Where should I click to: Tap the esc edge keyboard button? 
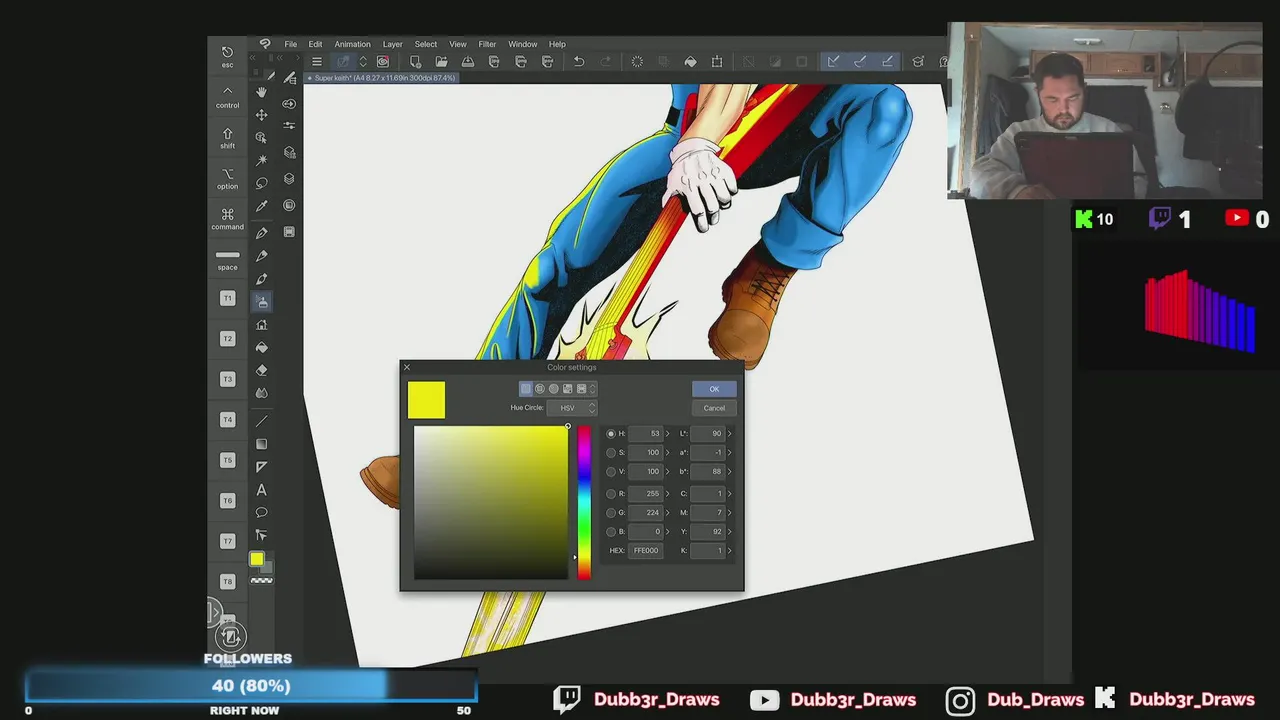[x=228, y=57]
